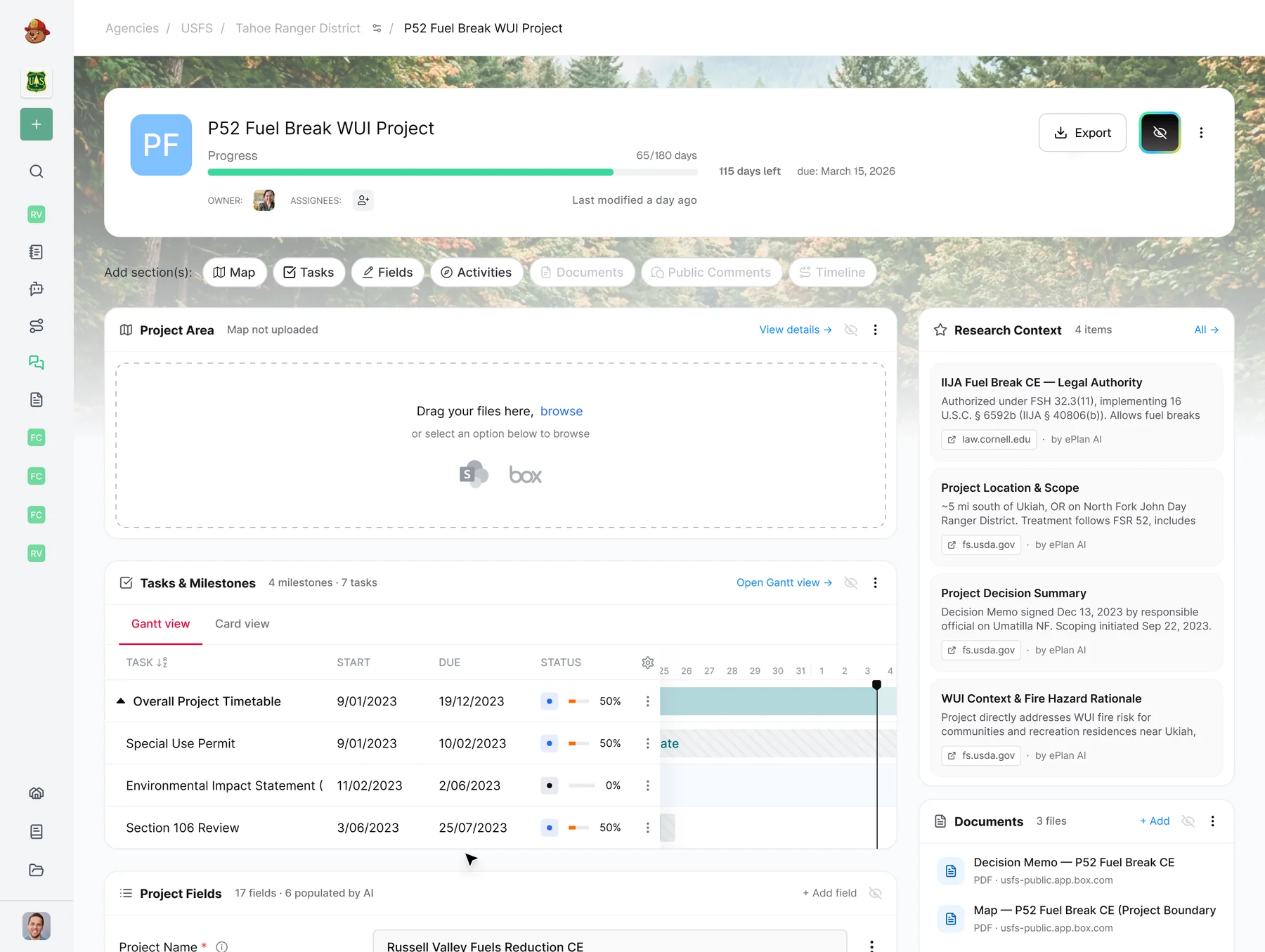1265x952 pixels.
Task: Open Project Name field options menu
Action: coord(871,946)
